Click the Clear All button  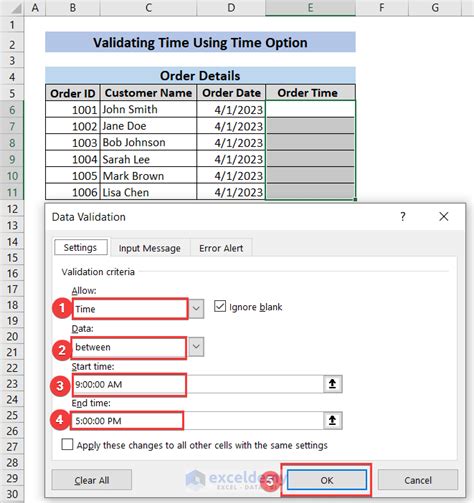click(92, 480)
